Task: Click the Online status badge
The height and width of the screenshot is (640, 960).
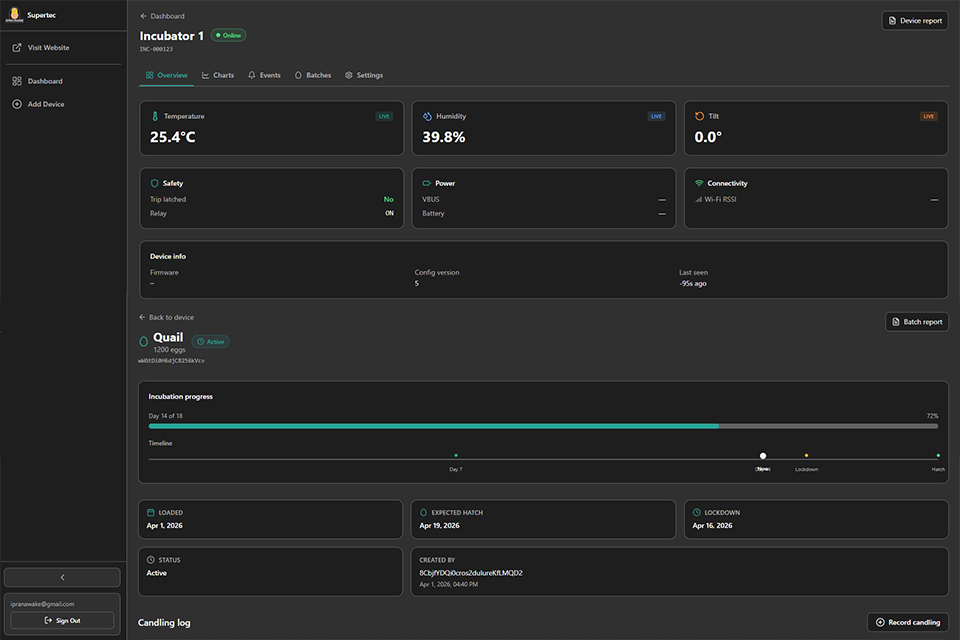Action: 228,34
